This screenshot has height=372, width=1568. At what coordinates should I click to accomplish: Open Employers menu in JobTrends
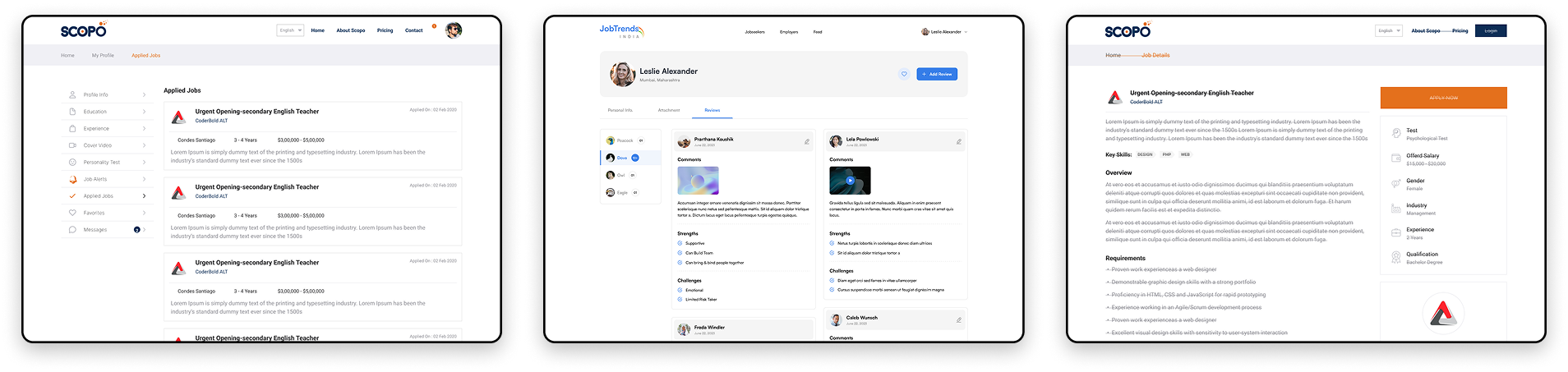[x=789, y=32]
